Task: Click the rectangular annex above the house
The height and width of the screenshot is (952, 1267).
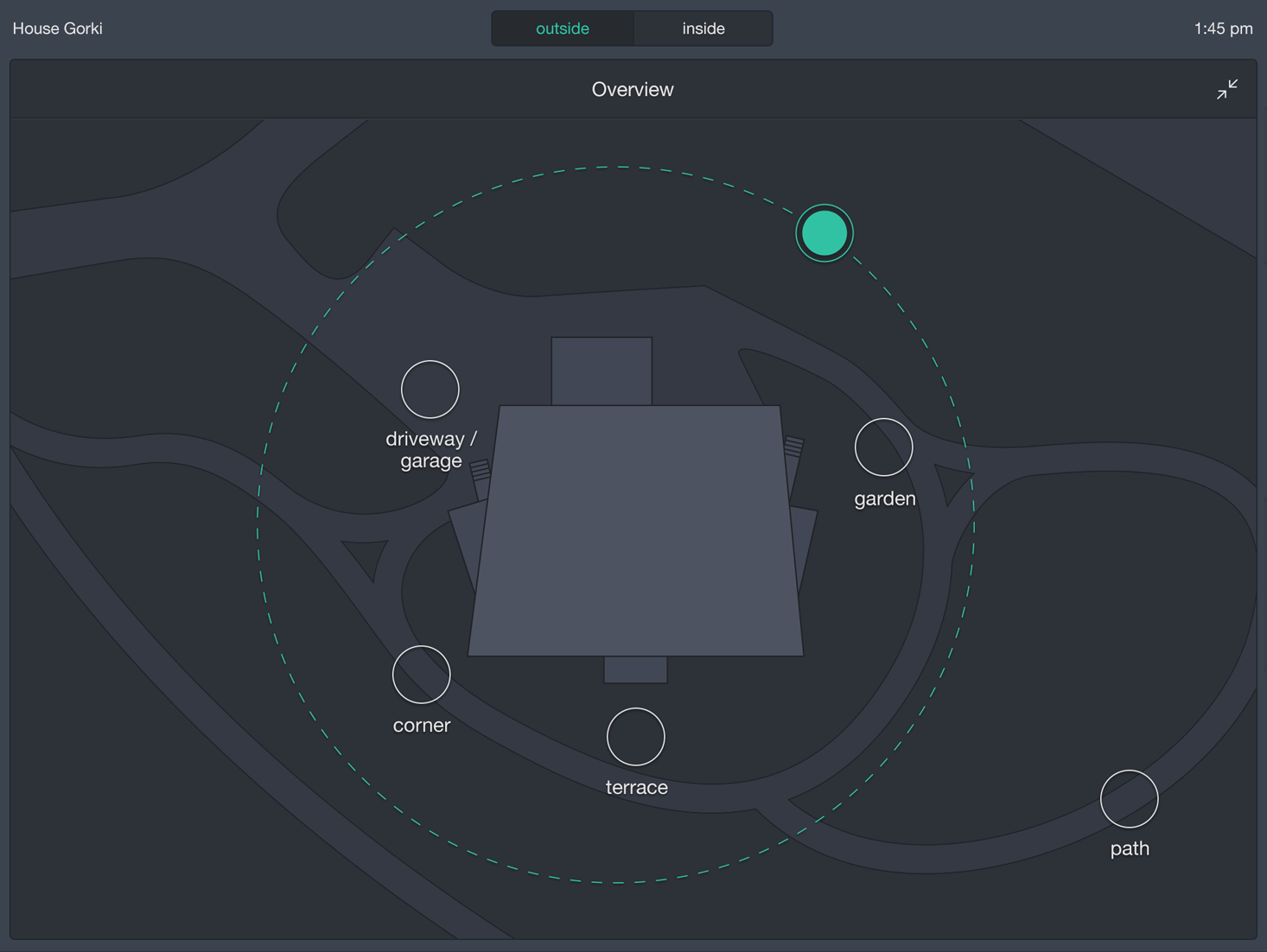Action: [x=602, y=371]
